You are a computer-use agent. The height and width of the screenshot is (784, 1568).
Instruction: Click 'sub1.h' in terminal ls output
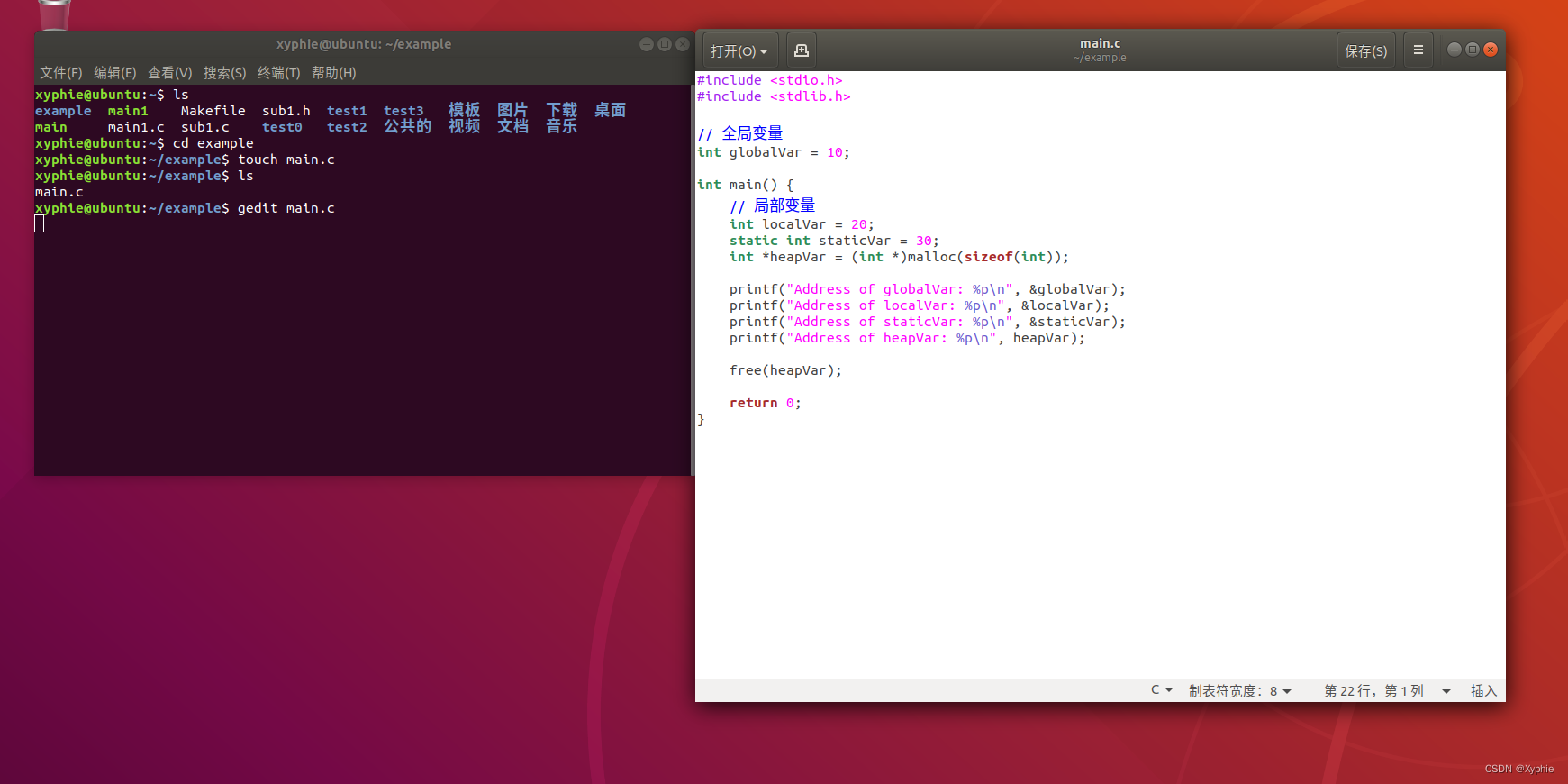point(286,111)
